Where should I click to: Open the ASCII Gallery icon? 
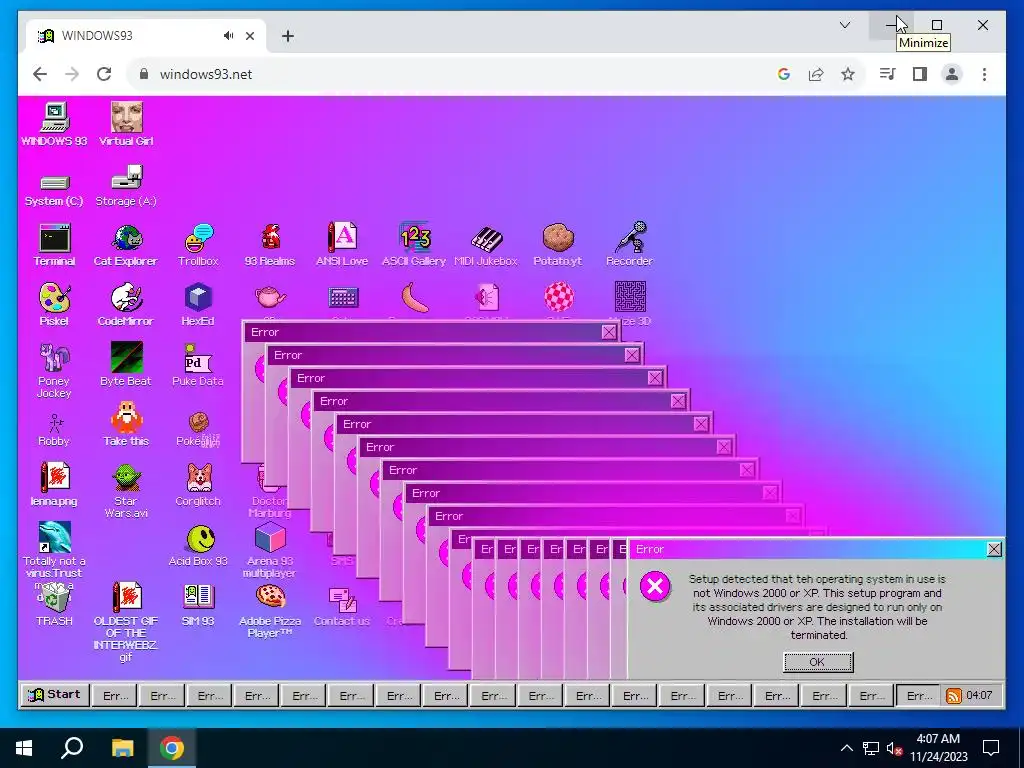pyautogui.click(x=414, y=246)
